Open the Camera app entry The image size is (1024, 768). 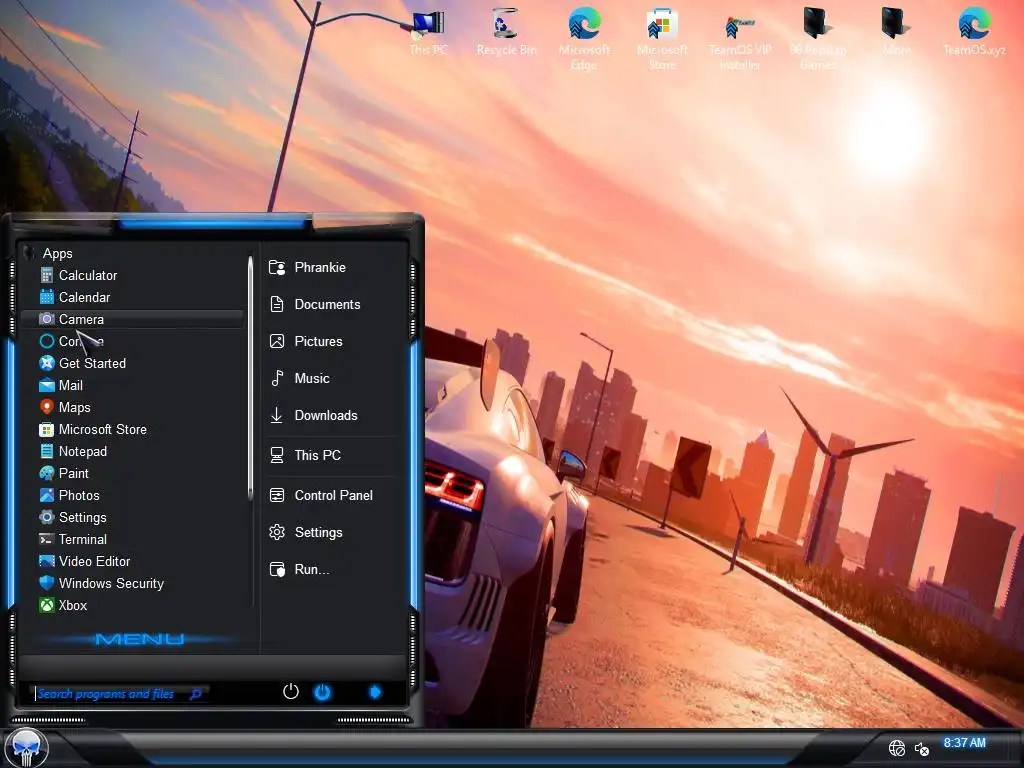133,319
